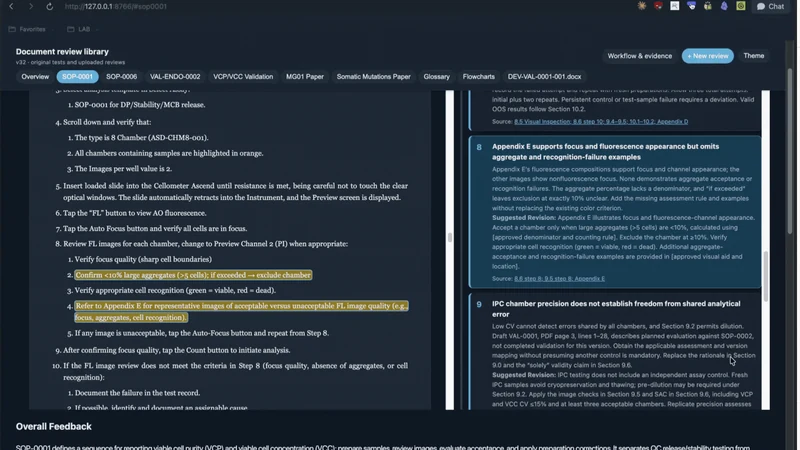
Task: Open the VAL-ENDO-0002 tab
Action: tap(175, 77)
